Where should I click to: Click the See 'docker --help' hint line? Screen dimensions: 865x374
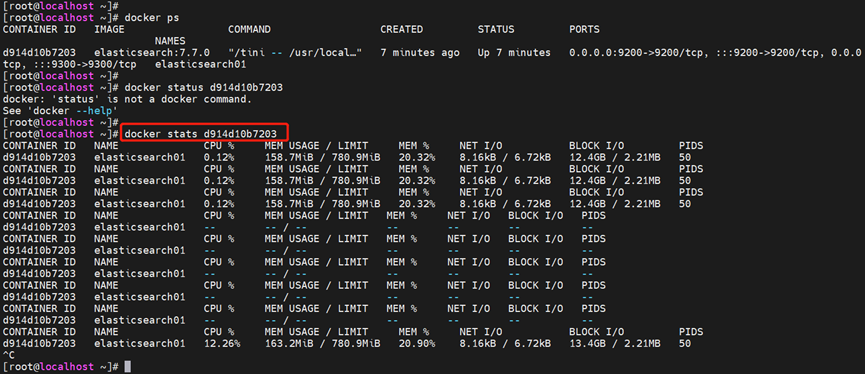pos(61,111)
